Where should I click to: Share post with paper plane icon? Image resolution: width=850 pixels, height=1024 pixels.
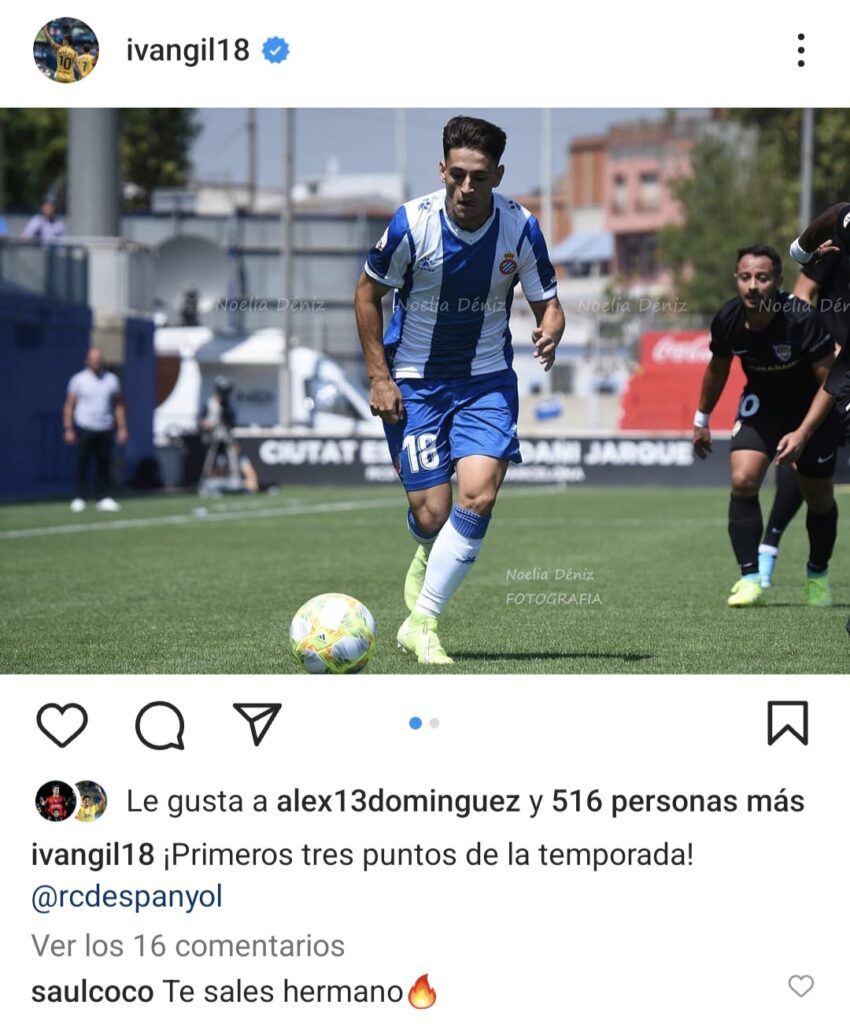tap(257, 723)
